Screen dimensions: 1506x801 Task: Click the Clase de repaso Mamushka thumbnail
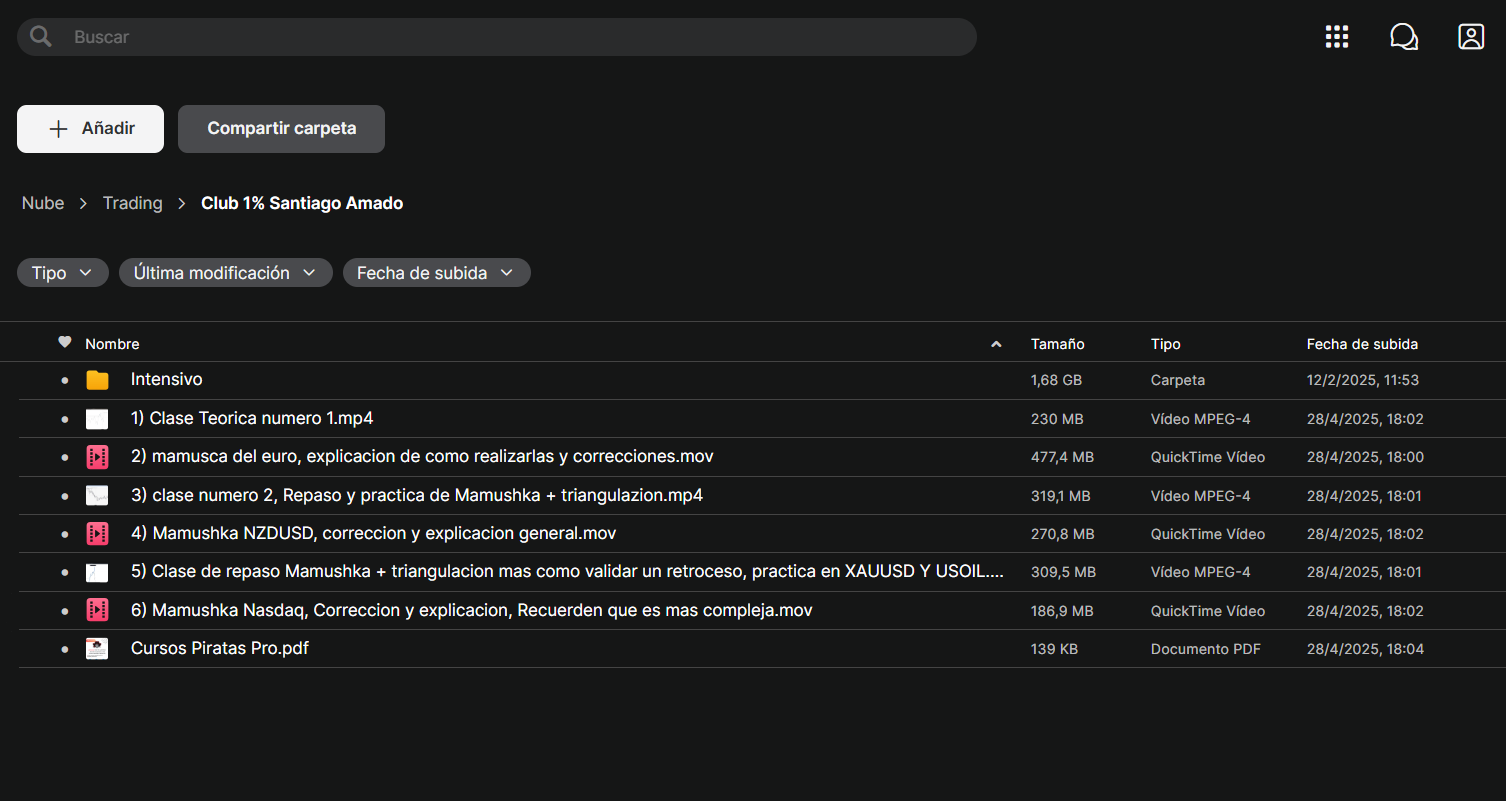(97, 572)
